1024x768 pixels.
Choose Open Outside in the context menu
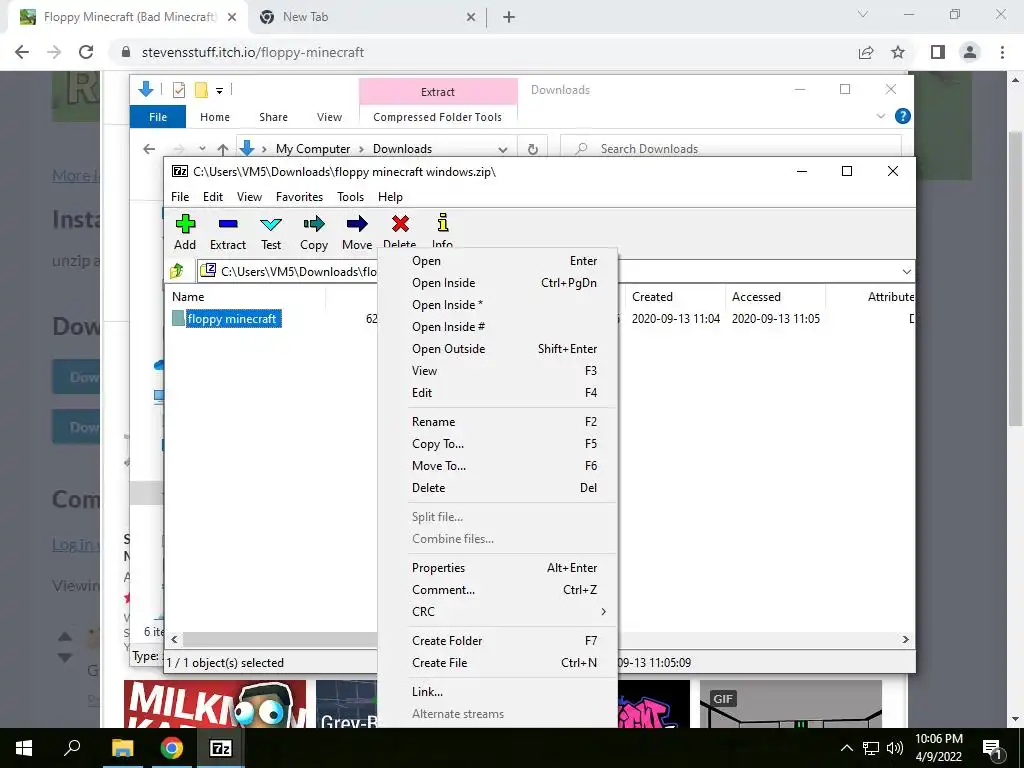pos(498,349)
